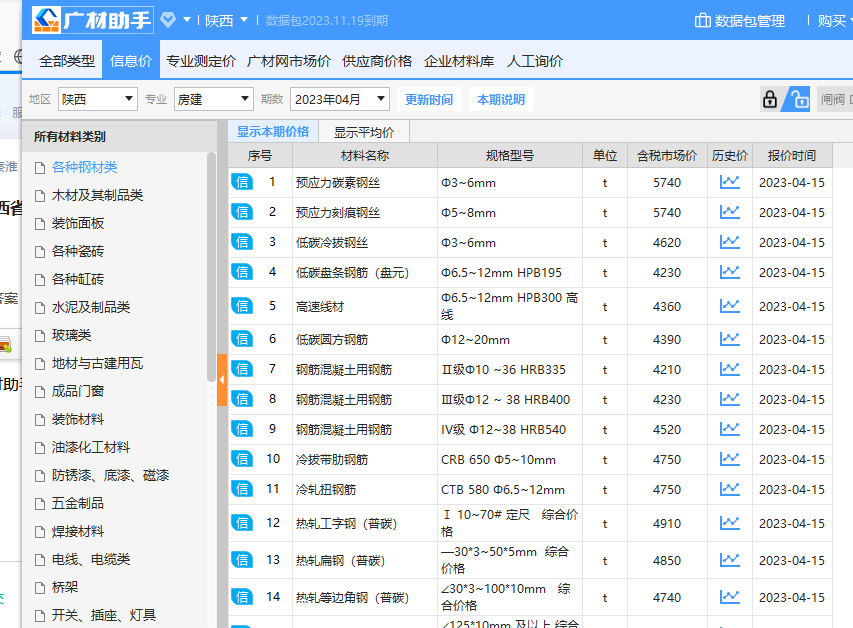
Task: Select 水泥及制品类 category
Action: coord(90,307)
